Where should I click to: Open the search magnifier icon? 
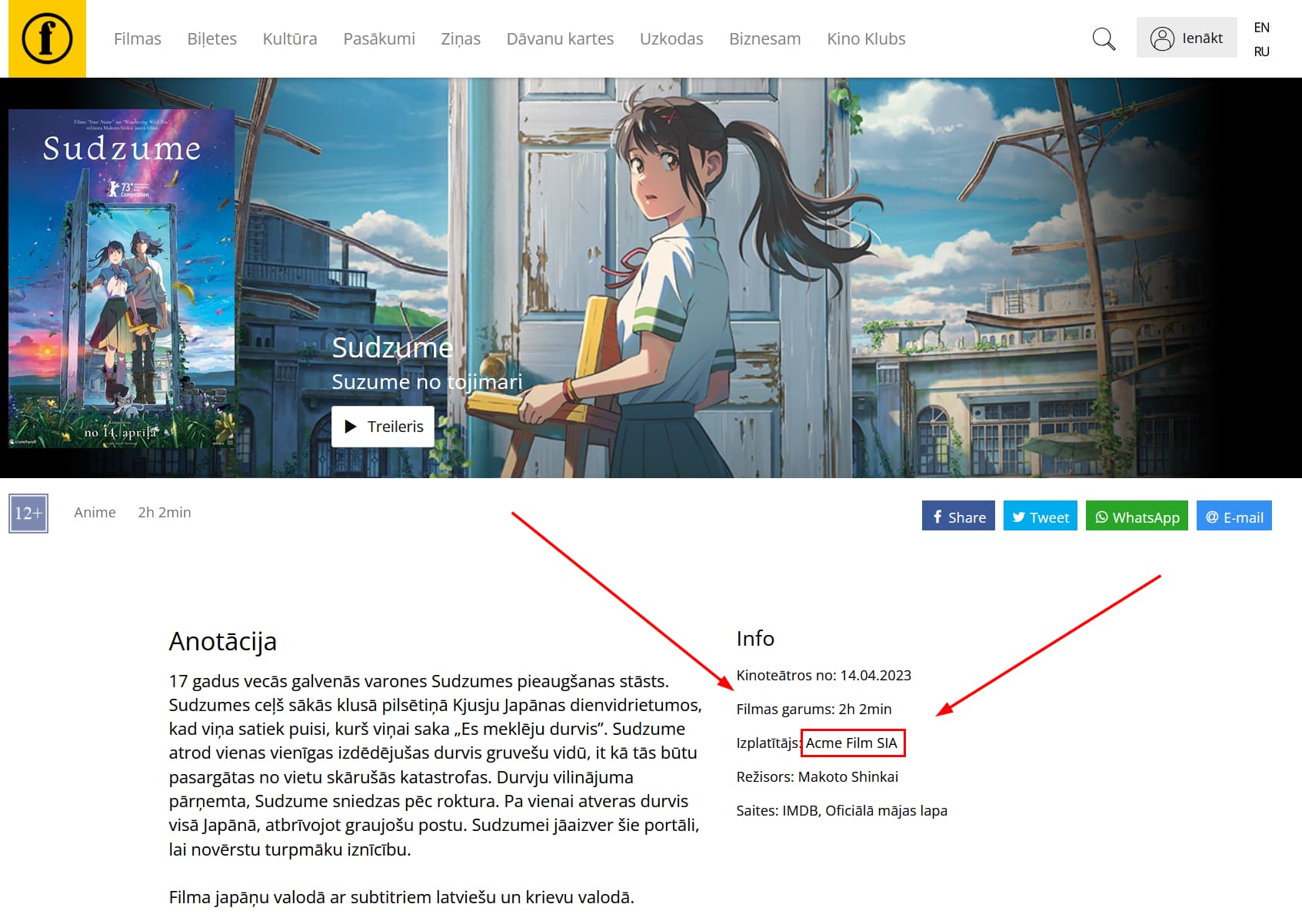[x=1104, y=38]
